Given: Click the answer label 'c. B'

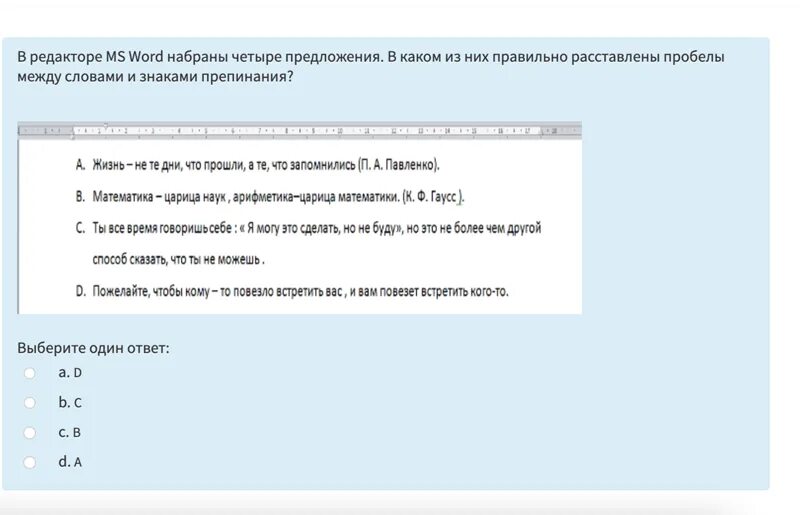Looking at the screenshot, I should coord(69,432).
